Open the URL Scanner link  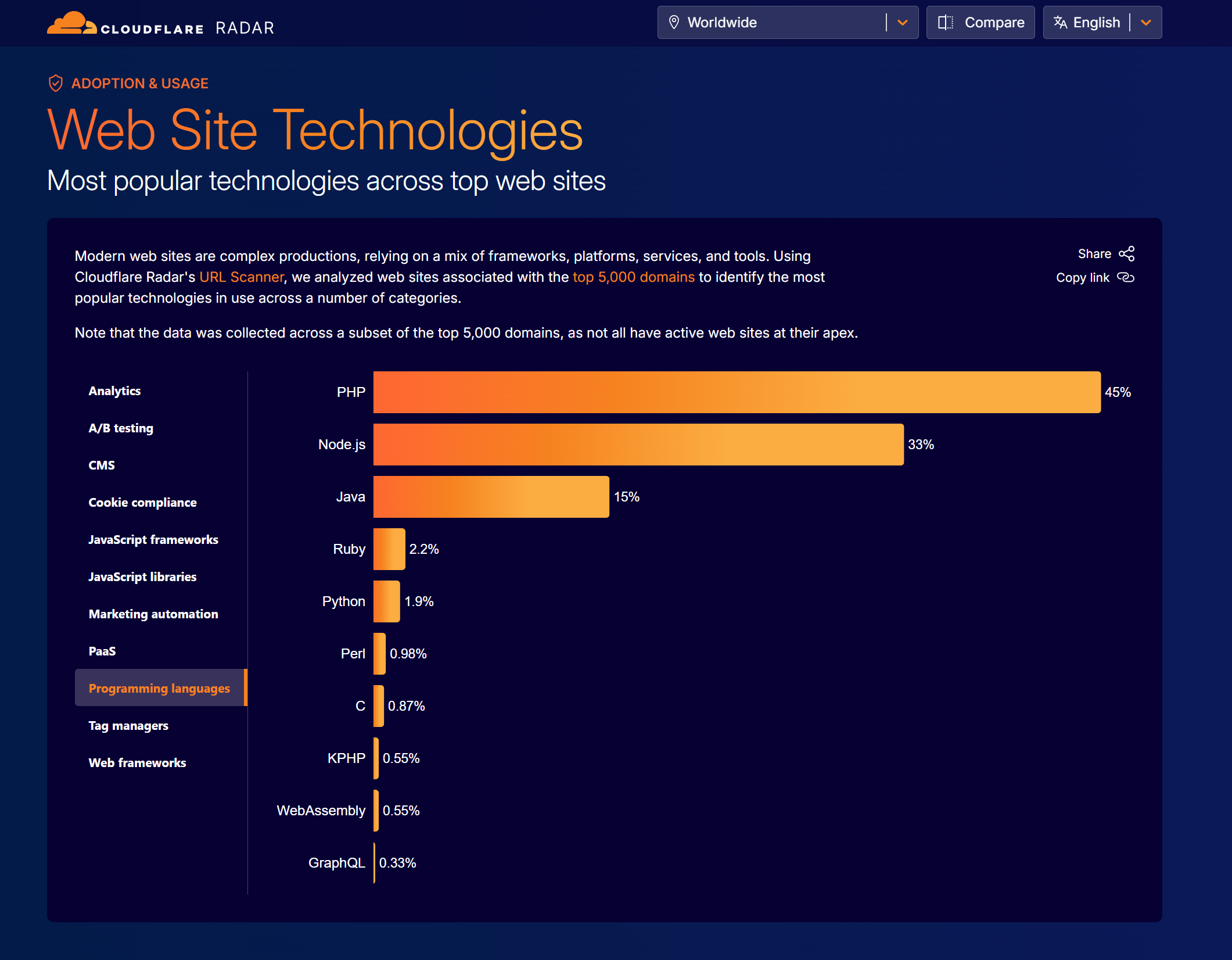point(242,277)
